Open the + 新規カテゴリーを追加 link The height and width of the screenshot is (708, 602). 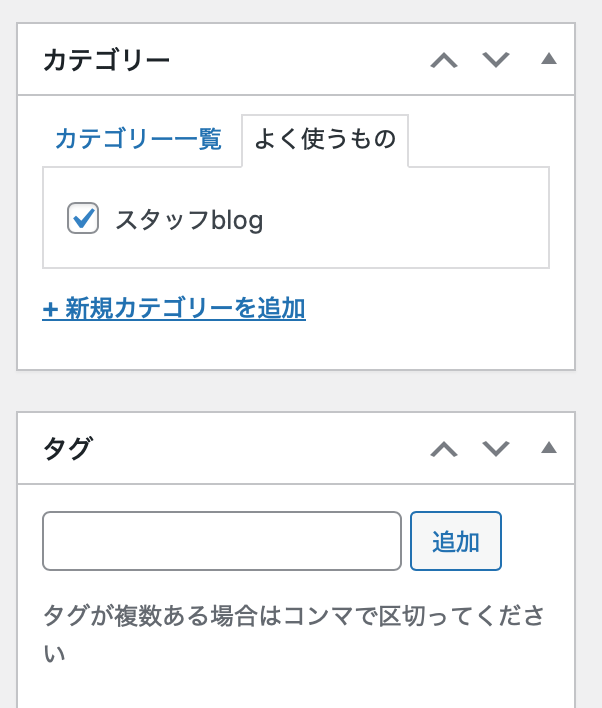pos(174,309)
